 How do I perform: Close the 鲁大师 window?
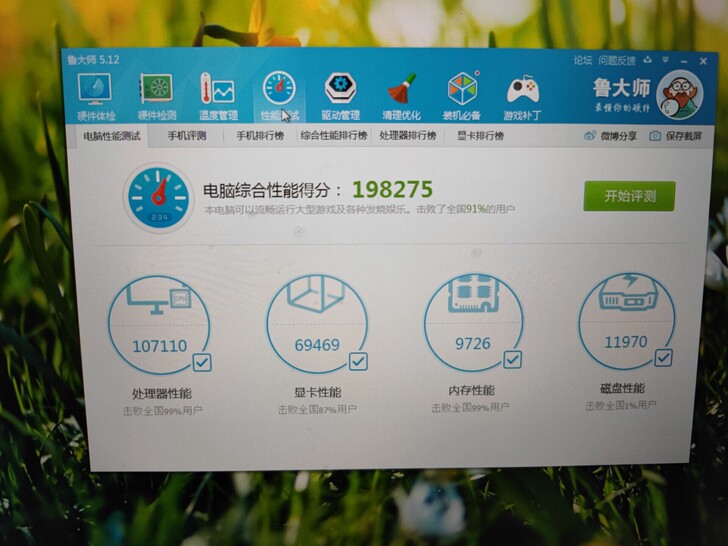(703, 61)
